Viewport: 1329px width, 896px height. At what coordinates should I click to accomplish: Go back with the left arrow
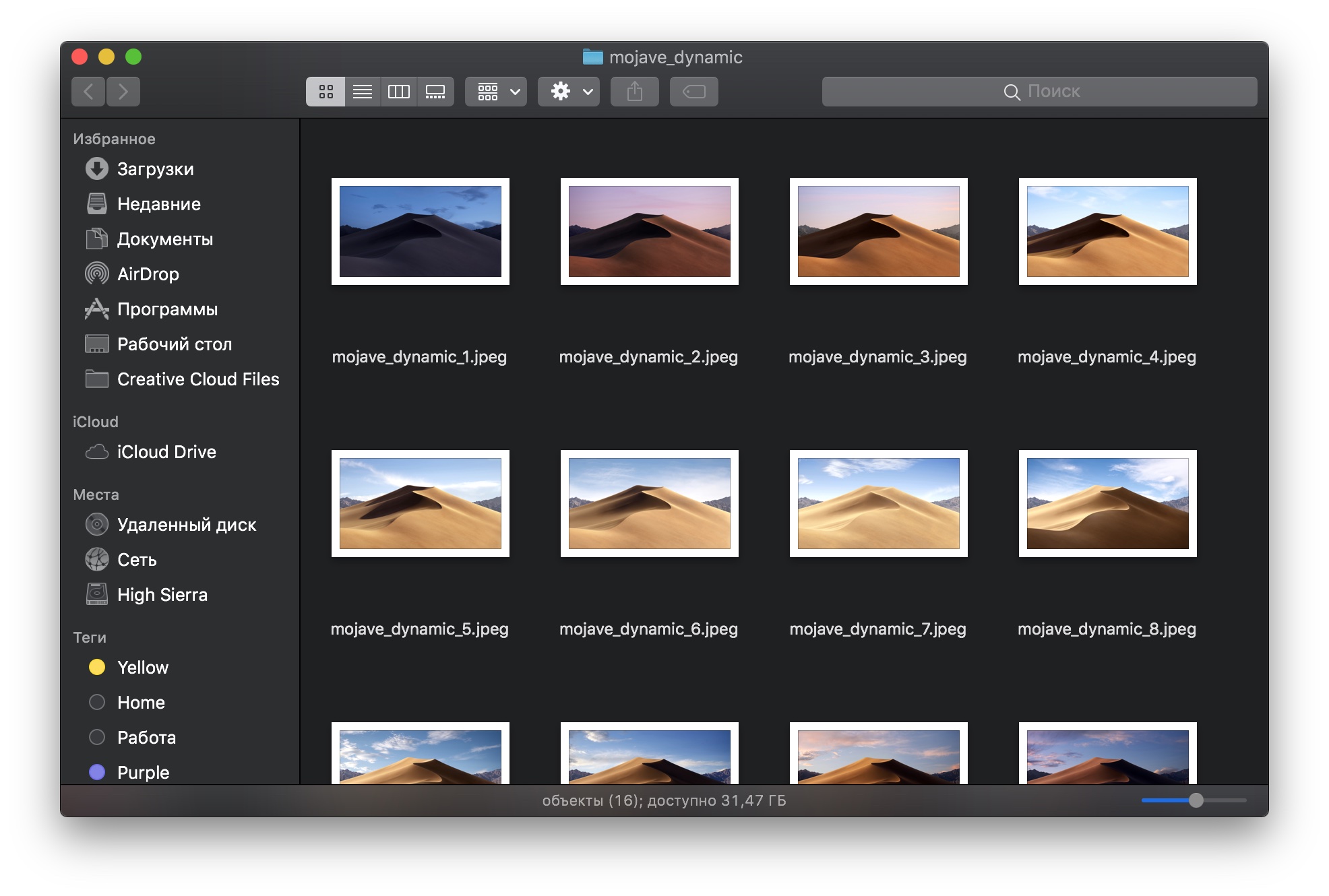click(x=88, y=92)
